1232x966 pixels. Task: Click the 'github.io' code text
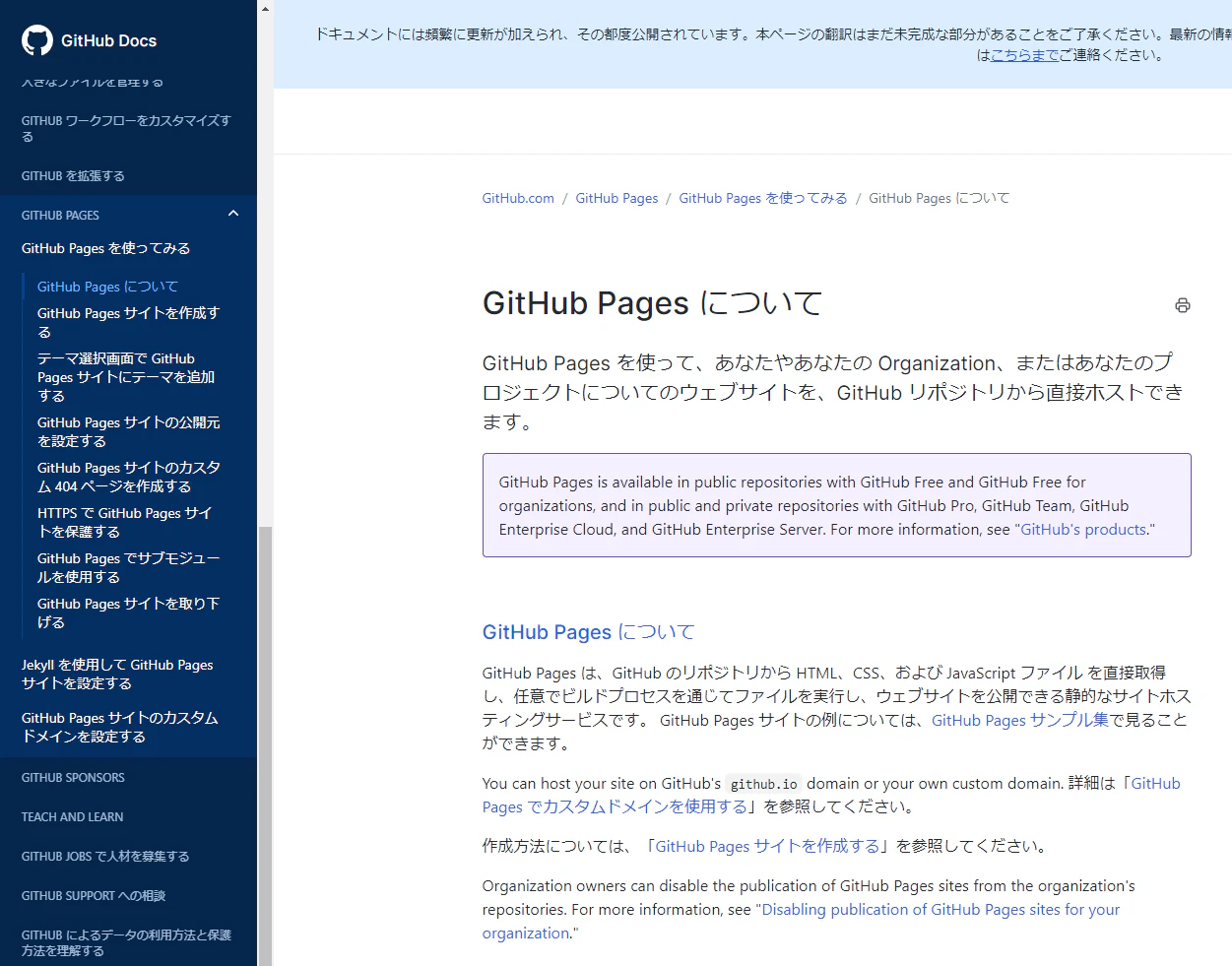pyautogui.click(x=764, y=784)
